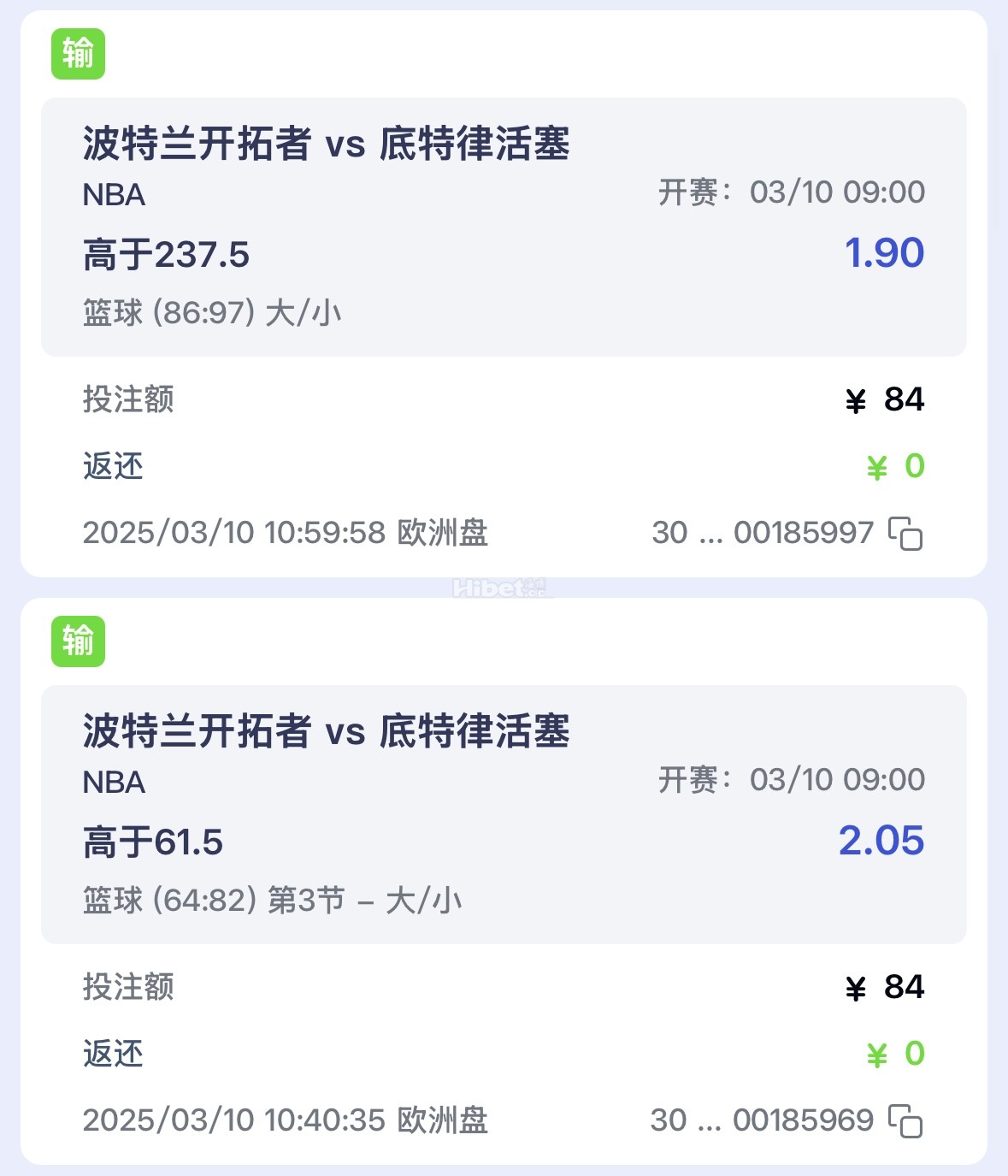Tap the 高于61.5 selection text
The image size is (1008, 1176).
[153, 842]
